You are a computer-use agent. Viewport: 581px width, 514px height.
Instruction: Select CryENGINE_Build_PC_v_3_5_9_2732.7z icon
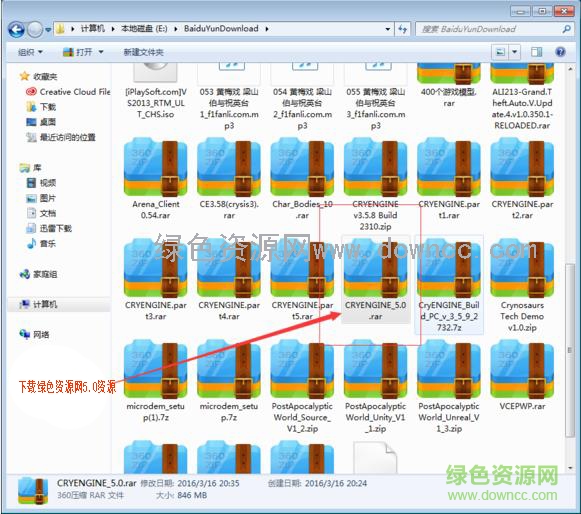pos(449,268)
